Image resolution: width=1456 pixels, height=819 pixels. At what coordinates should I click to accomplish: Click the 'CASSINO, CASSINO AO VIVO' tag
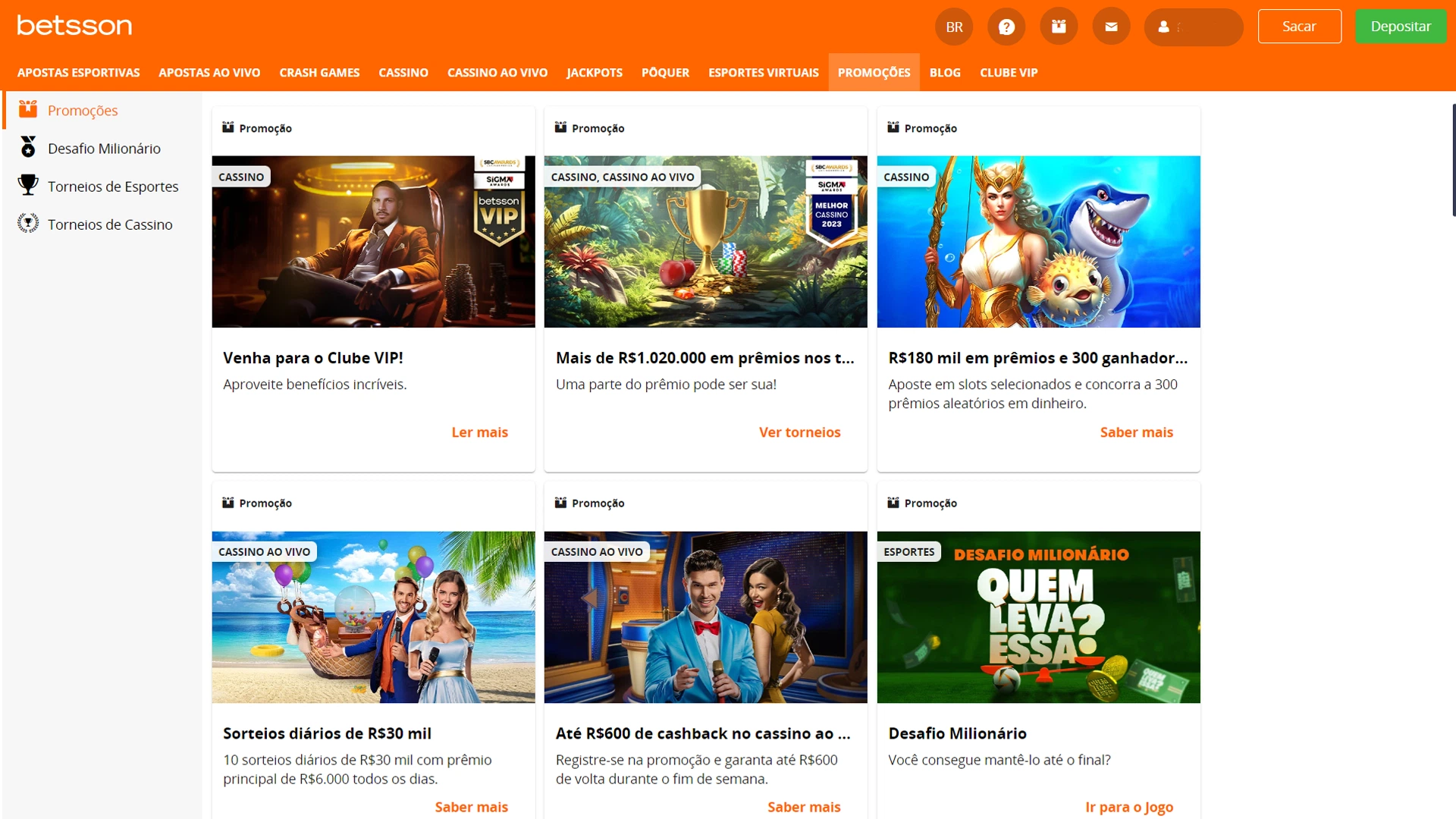[622, 177]
